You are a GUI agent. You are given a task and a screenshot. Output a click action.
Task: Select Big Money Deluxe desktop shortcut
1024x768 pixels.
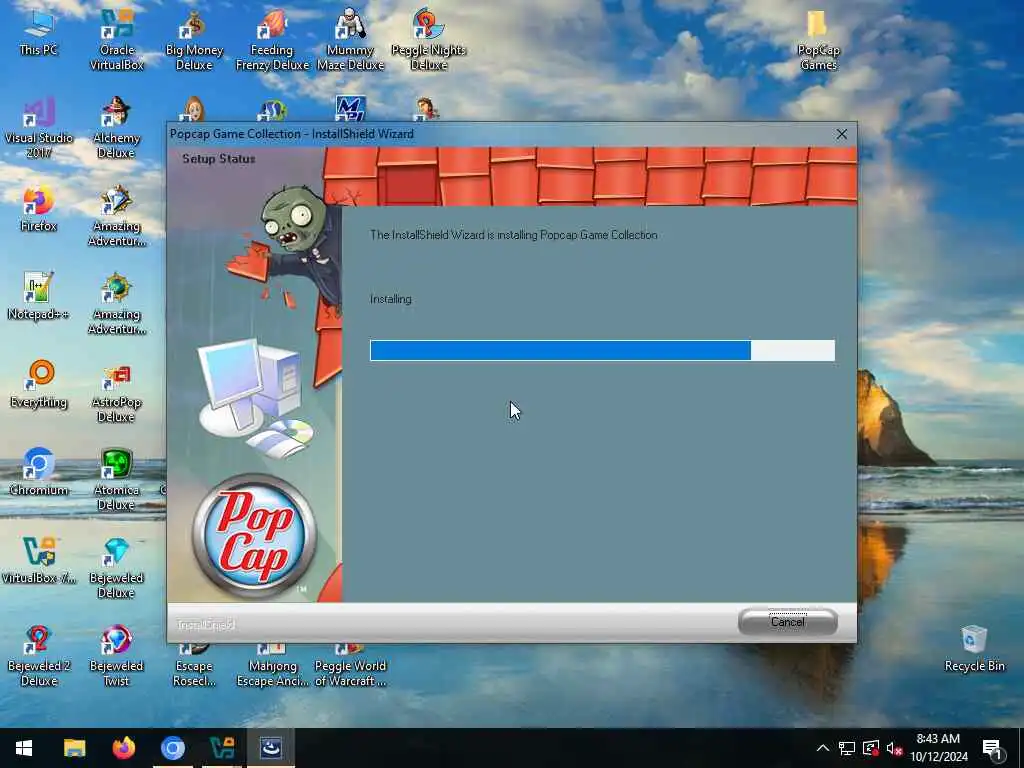194,39
